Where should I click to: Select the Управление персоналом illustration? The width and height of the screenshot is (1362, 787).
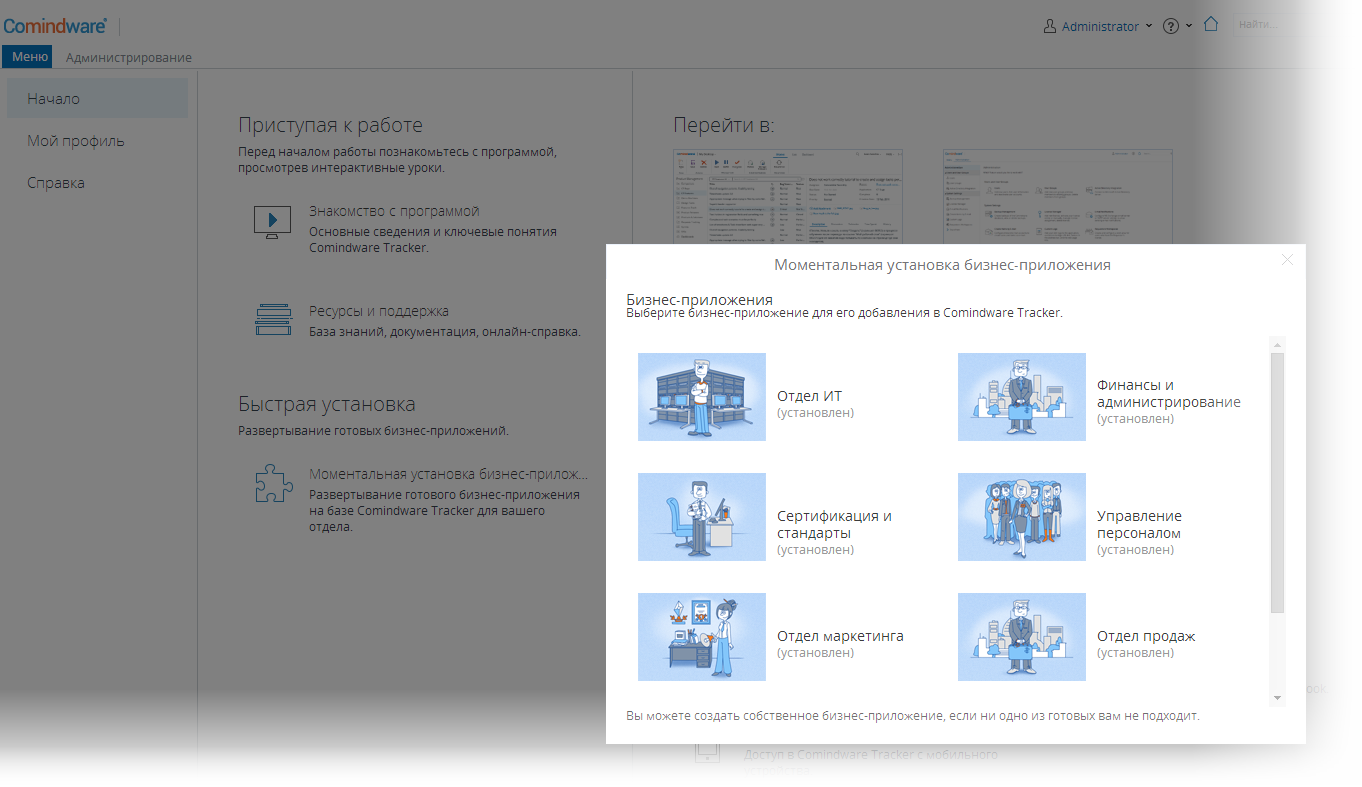[1022, 517]
